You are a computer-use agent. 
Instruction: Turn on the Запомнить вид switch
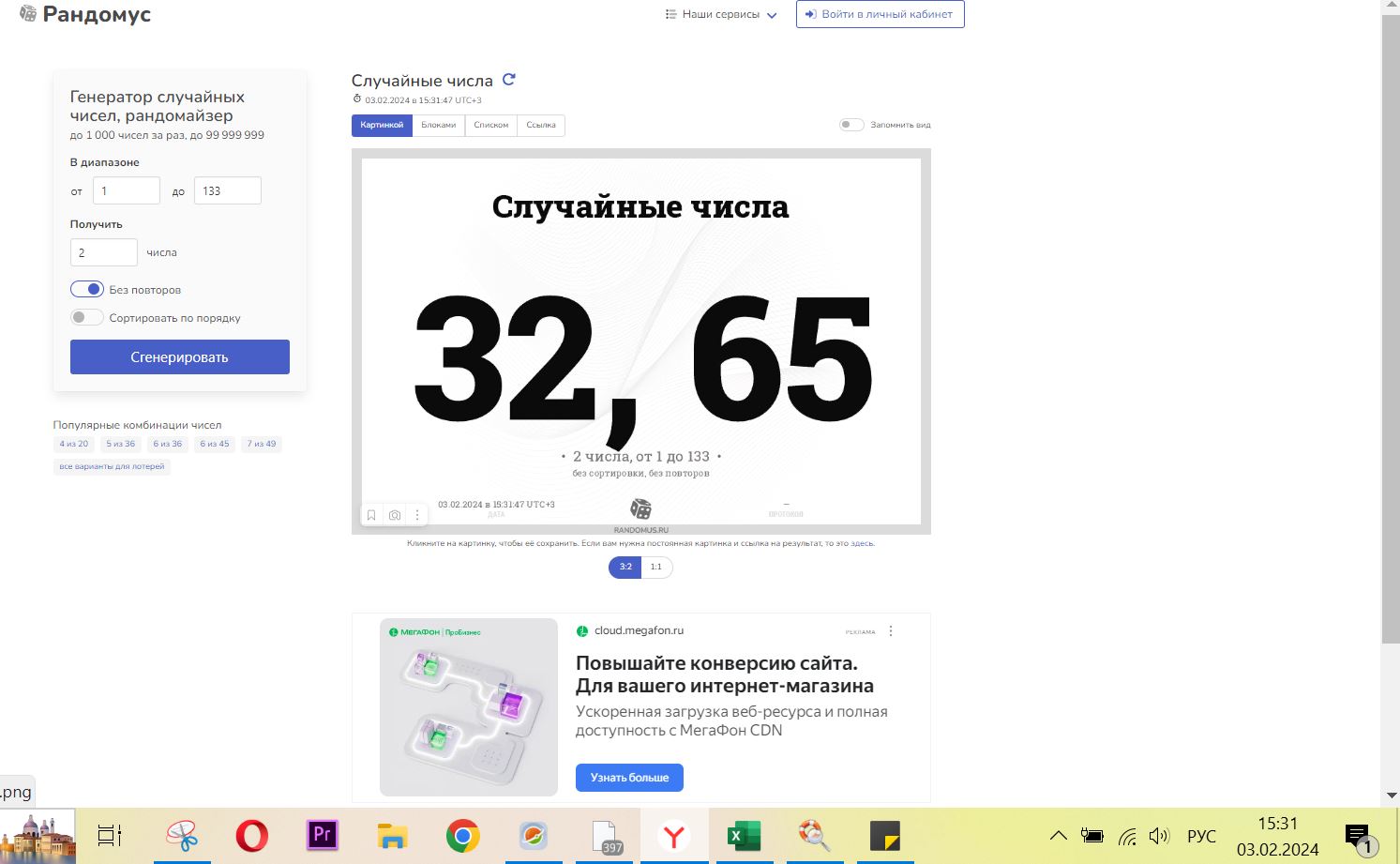coord(851,123)
